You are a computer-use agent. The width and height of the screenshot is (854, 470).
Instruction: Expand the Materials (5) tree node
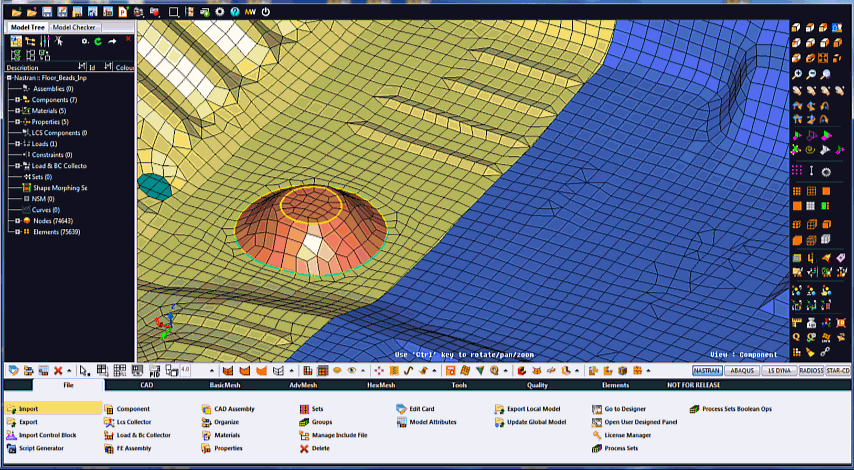pos(18,111)
